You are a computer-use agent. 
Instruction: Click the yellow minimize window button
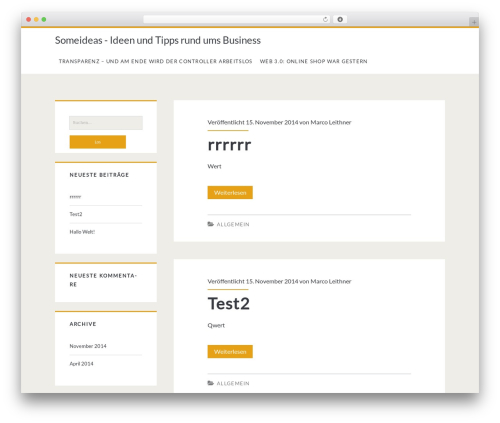36,20
